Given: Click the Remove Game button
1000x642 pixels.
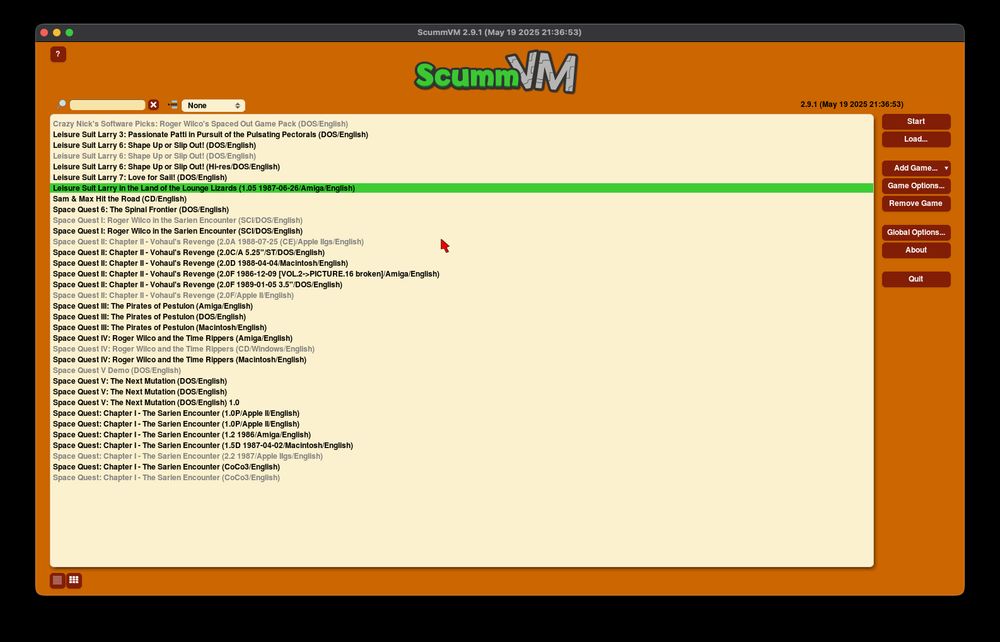Looking at the screenshot, I should (916, 203).
